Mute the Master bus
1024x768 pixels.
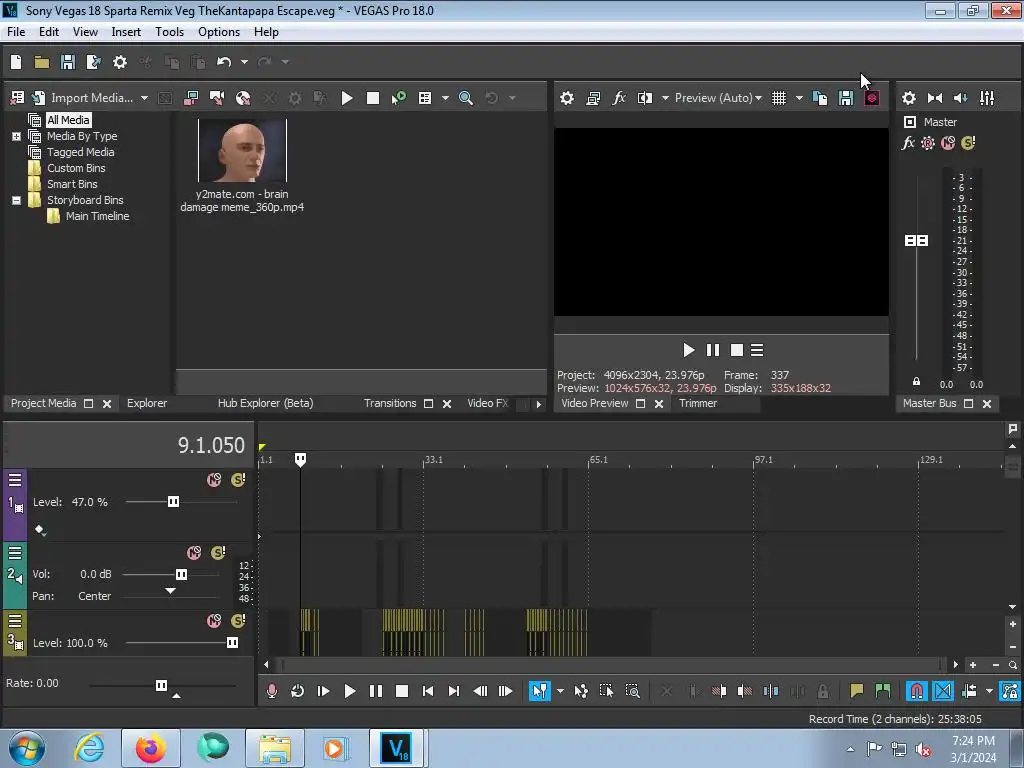coord(948,143)
